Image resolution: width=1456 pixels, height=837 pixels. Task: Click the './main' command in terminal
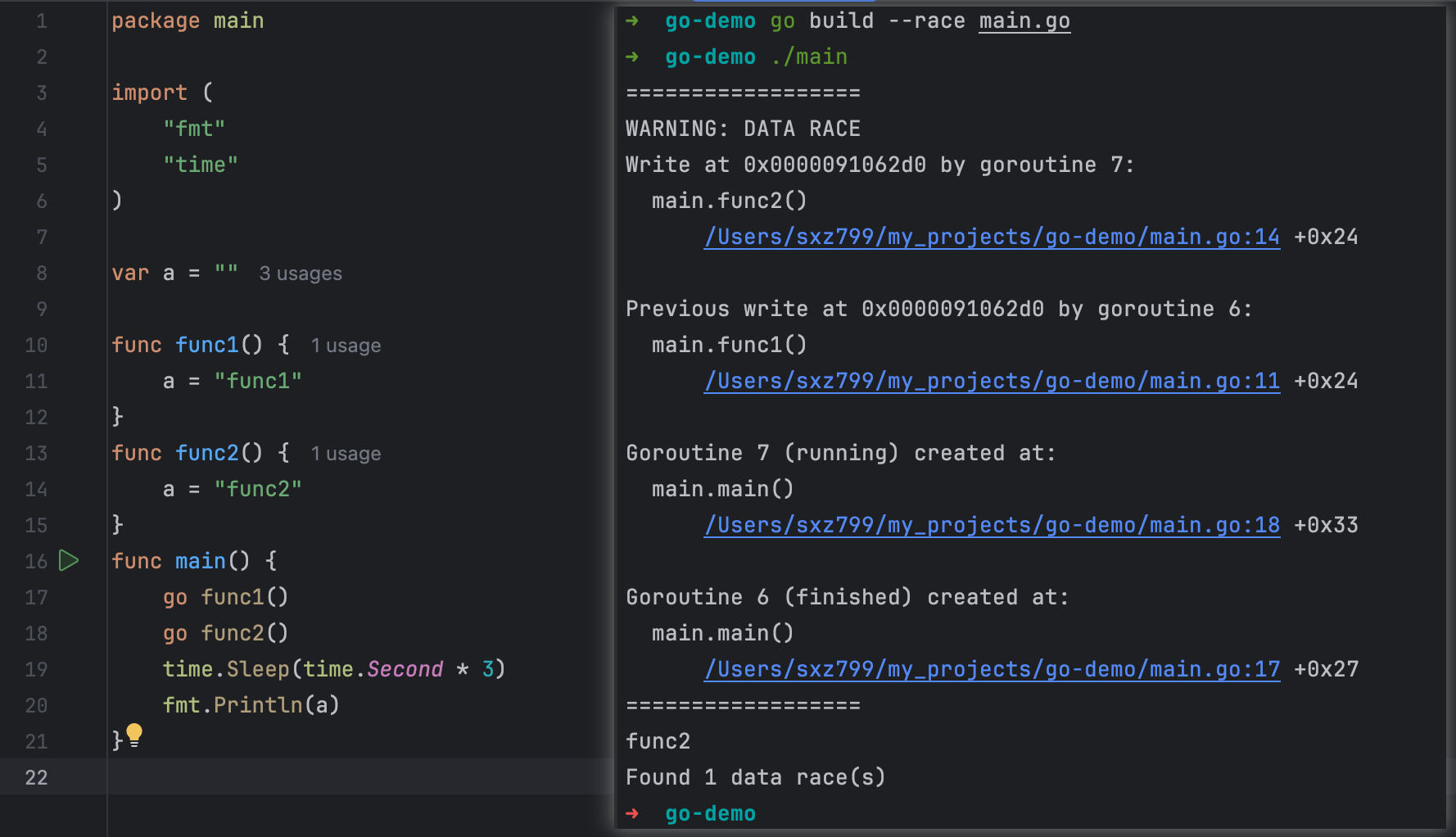[x=809, y=57]
